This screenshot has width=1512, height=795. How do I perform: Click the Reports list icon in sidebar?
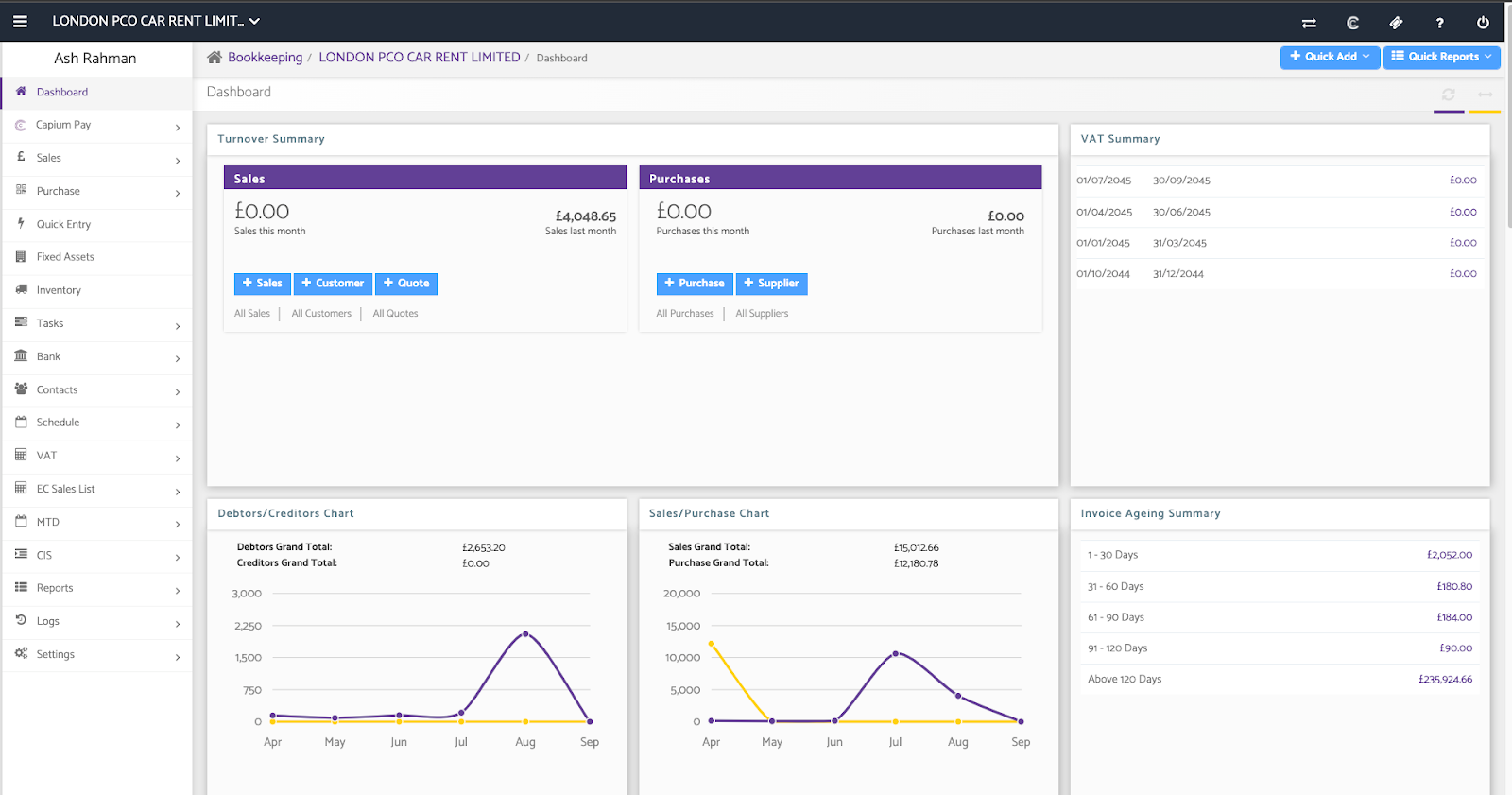click(x=21, y=587)
